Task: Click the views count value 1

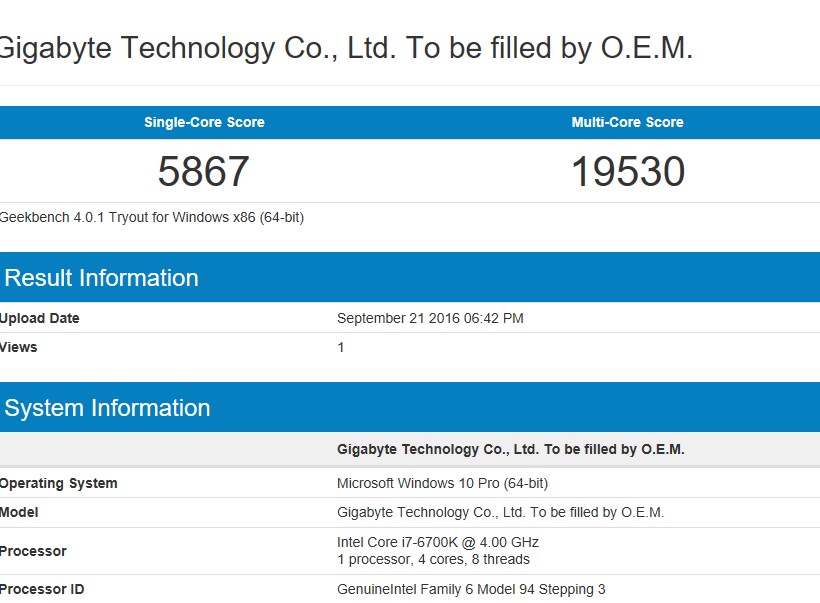Action: coord(340,347)
